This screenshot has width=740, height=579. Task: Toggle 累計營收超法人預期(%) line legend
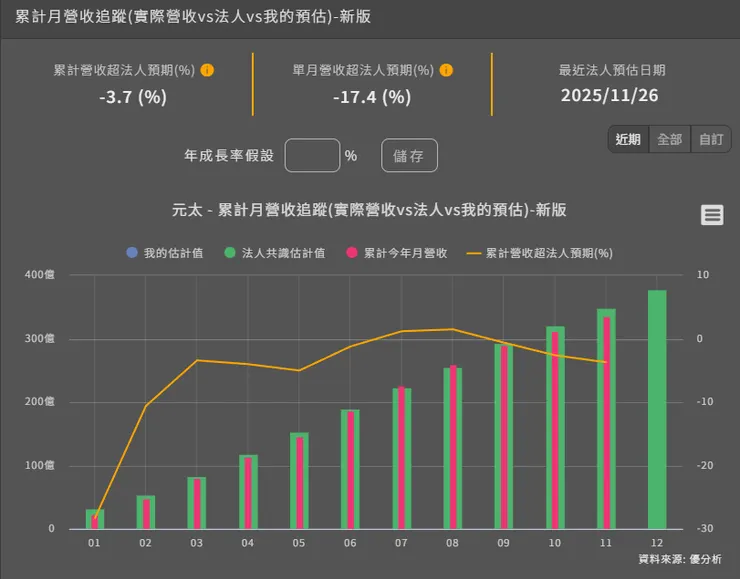[539, 253]
